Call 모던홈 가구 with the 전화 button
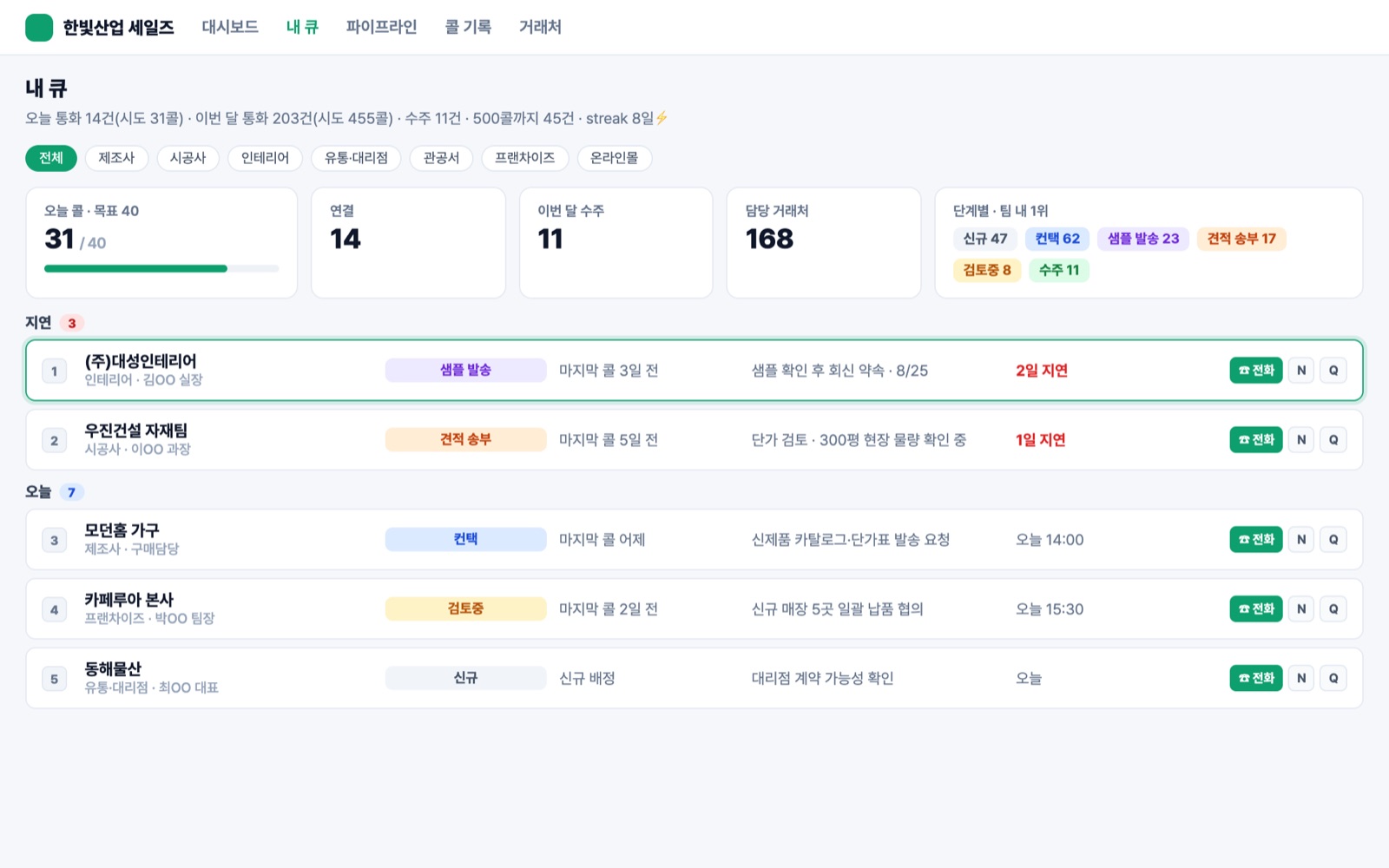This screenshot has height=868, width=1389. click(1255, 540)
